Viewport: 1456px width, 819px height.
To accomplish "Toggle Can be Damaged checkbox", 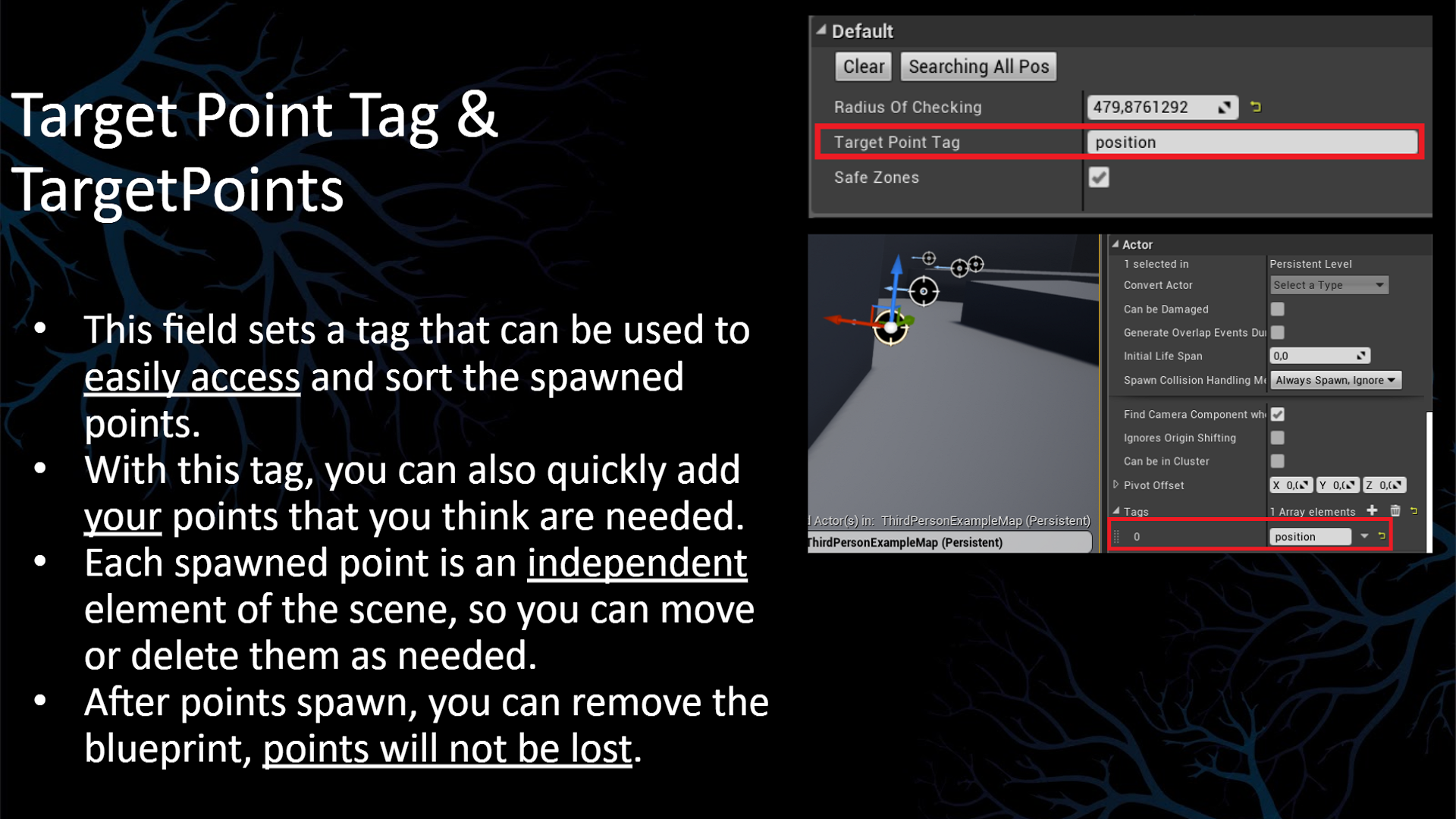I will pyautogui.click(x=1277, y=308).
